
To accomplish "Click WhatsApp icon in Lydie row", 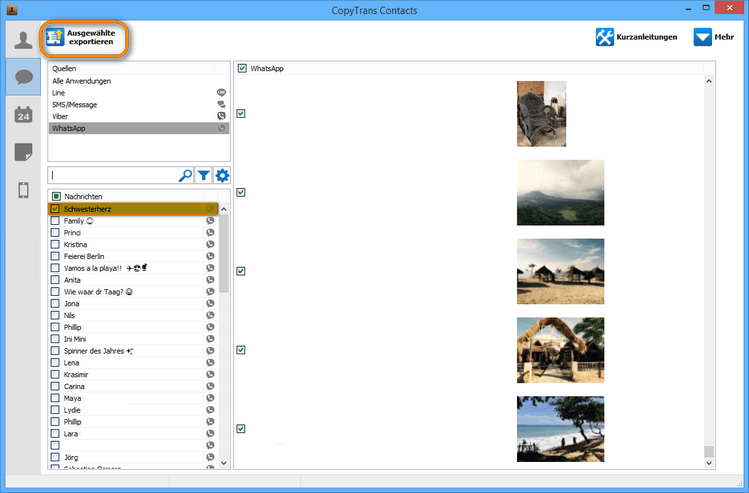I will point(210,410).
